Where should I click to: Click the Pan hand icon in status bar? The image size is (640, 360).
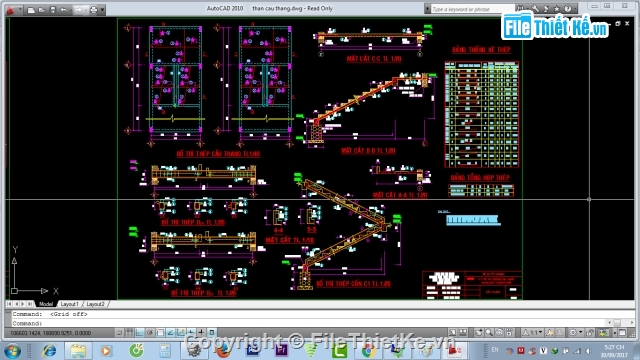[478, 333]
